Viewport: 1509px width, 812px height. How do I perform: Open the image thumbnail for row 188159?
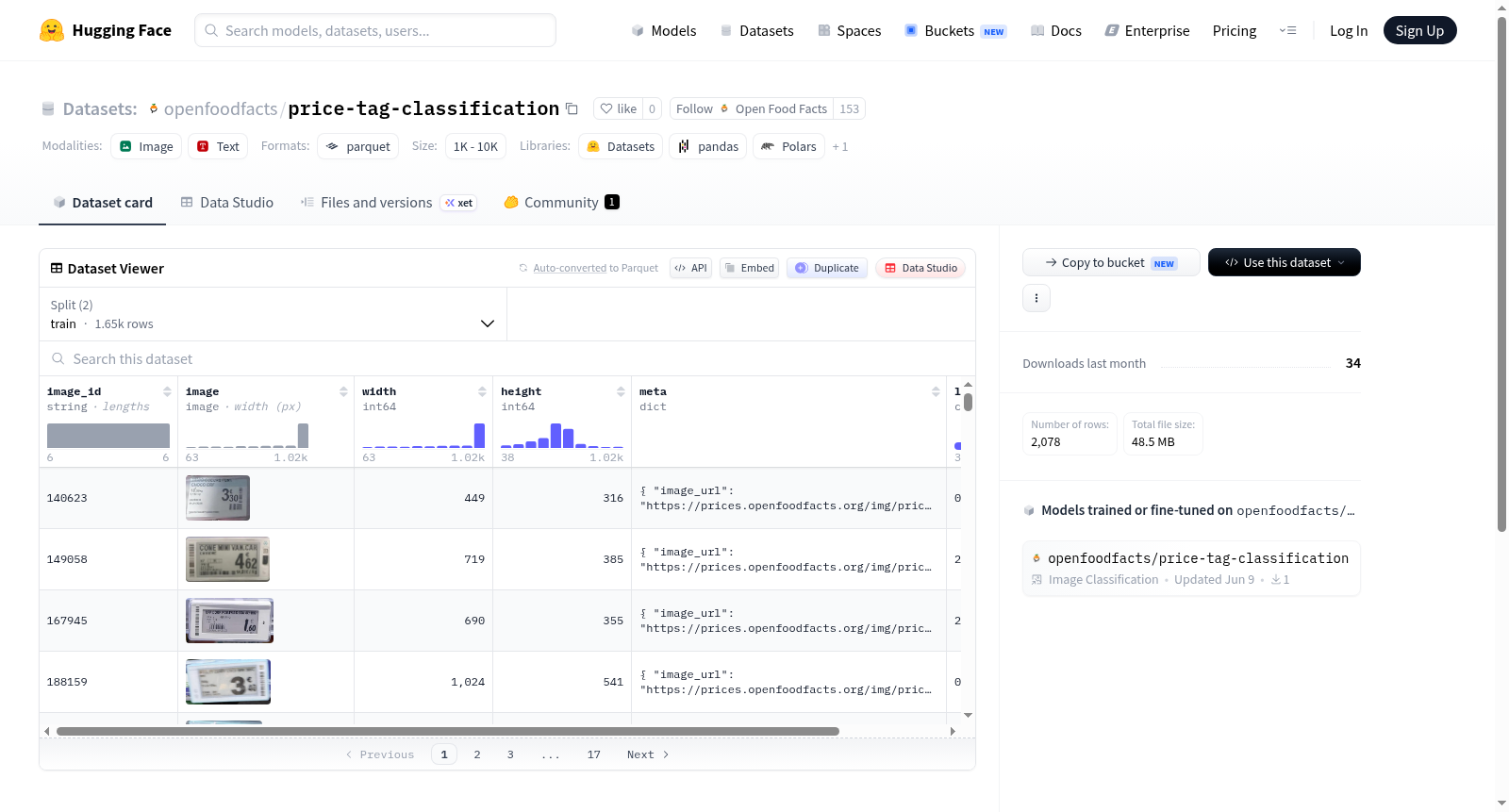(228, 682)
